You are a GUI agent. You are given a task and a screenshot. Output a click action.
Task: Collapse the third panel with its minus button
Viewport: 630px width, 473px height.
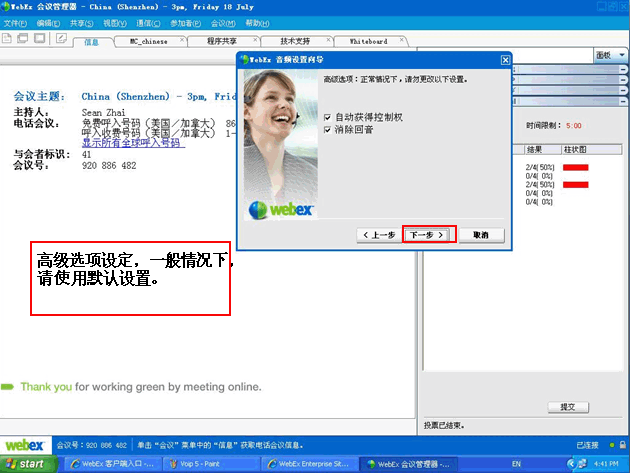point(623,90)
